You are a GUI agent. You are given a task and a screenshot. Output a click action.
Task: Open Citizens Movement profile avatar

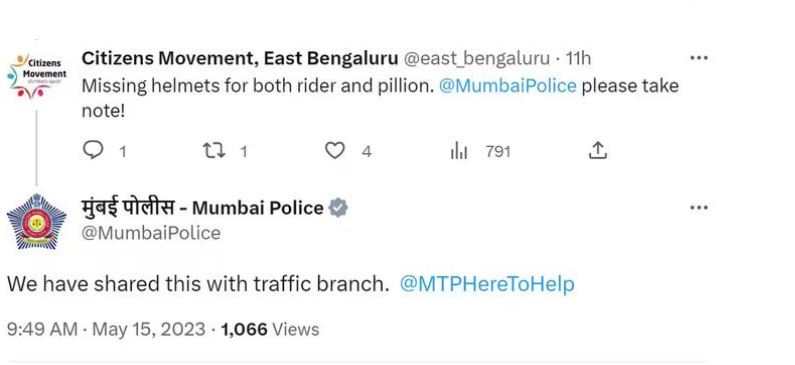[x=37, y=75]
